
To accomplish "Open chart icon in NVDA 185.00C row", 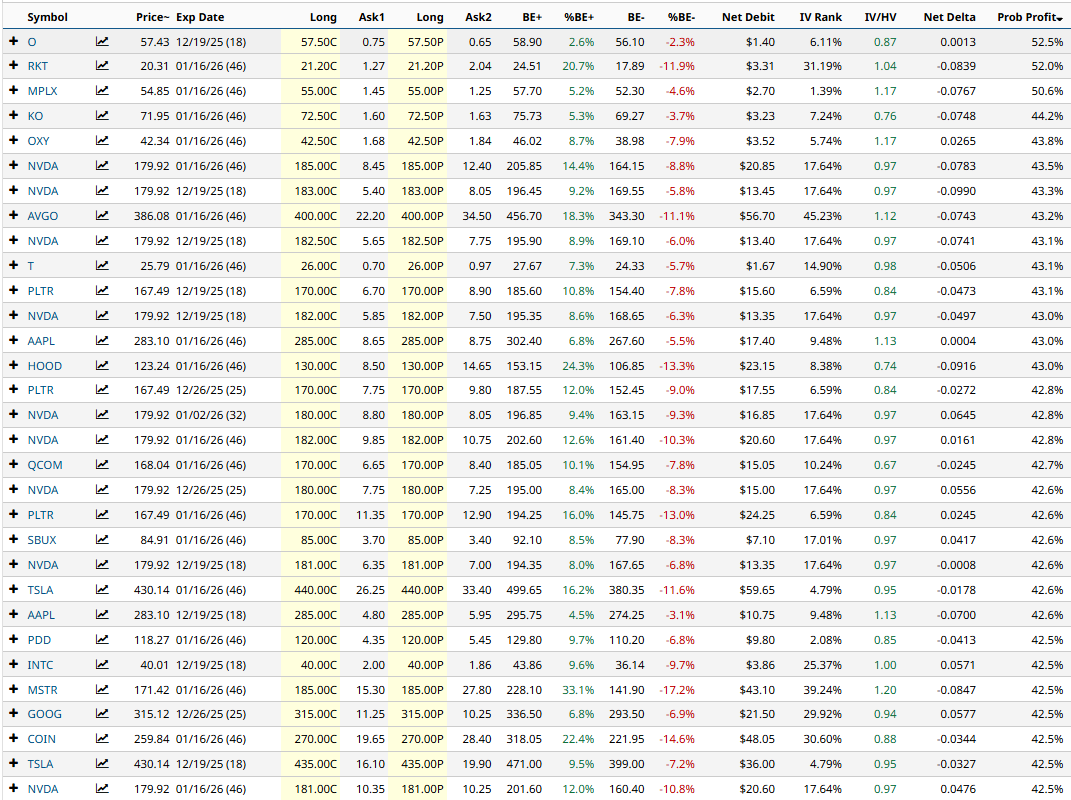I will (102, 166).
